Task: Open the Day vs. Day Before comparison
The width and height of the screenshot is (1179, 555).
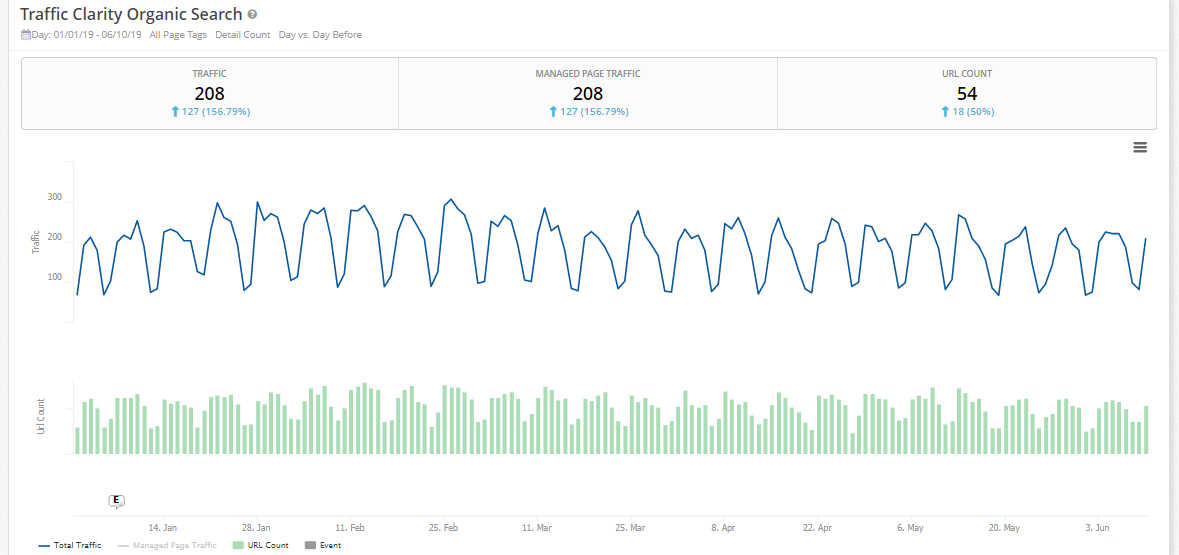Action: [320, 35]
